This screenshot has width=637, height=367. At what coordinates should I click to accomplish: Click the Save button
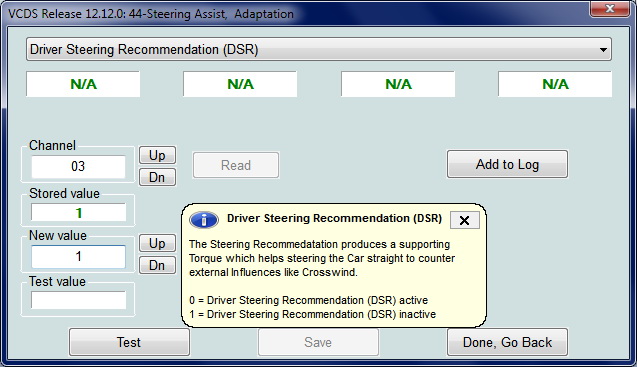(318, 342)
